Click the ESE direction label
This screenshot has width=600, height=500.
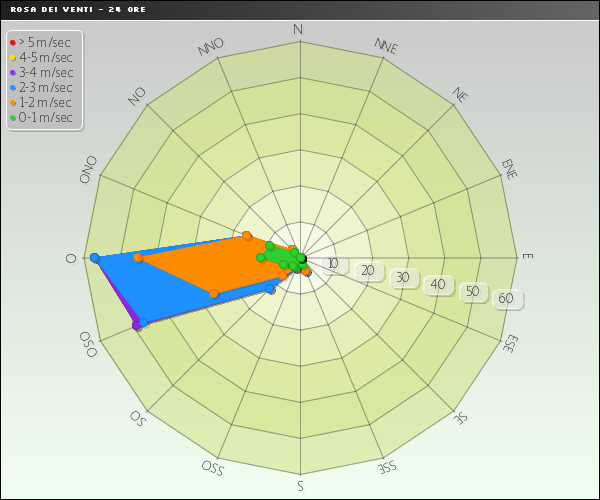(x=510, y=344)
